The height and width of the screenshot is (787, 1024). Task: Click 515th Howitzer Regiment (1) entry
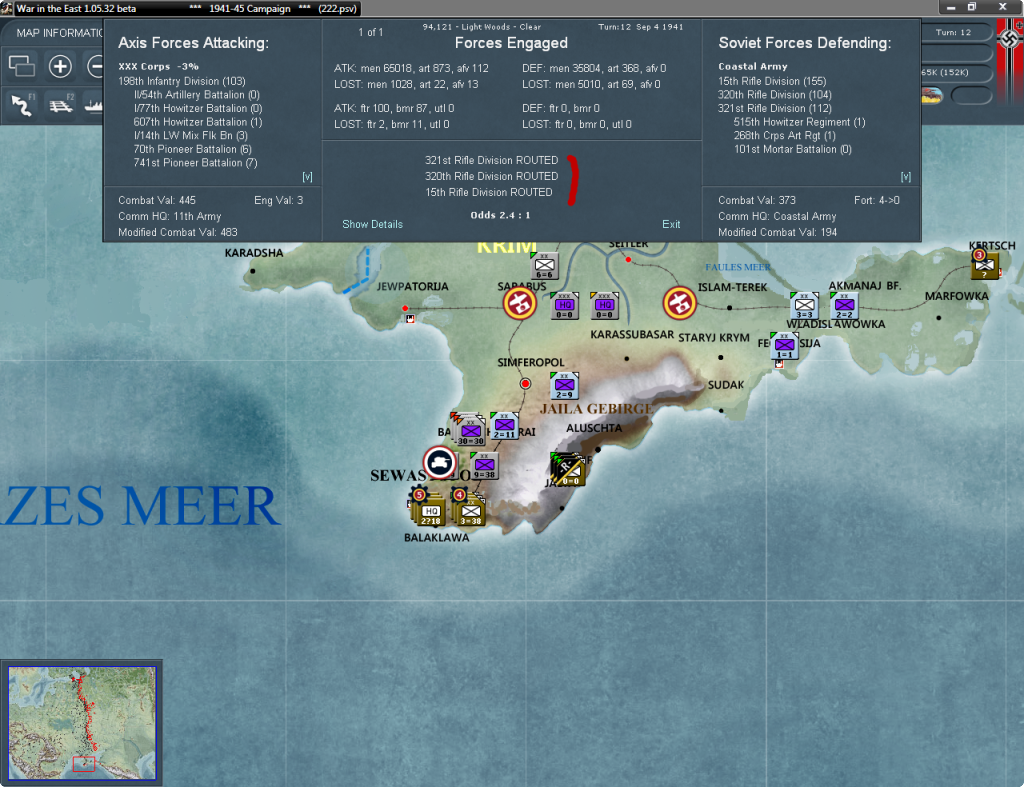point(799,122)
